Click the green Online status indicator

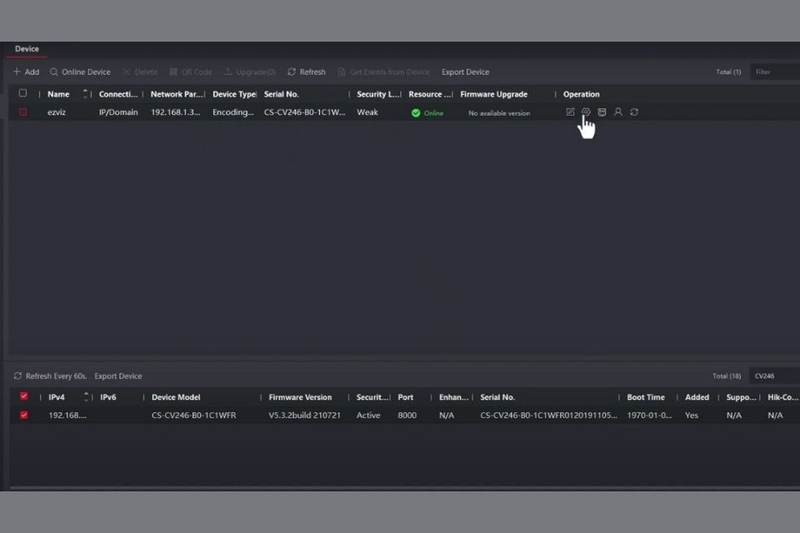tap(427, 113)
